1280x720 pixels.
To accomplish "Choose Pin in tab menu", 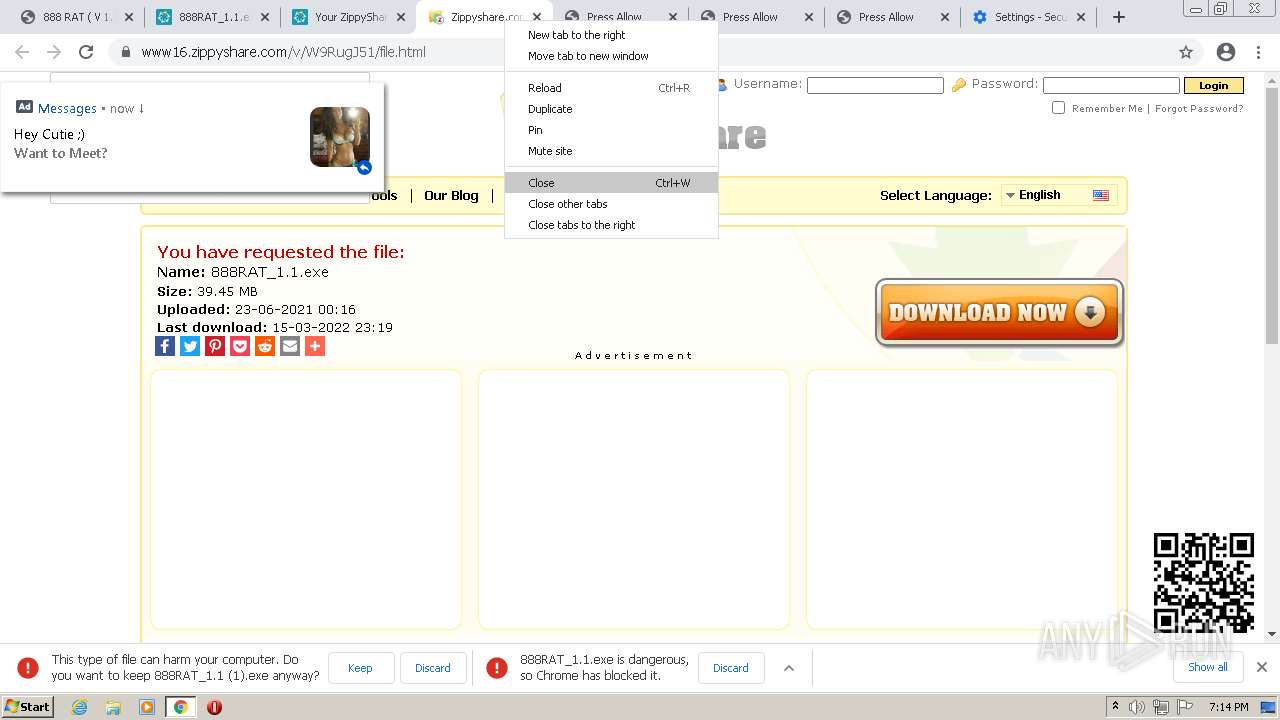I will point(611,130).
